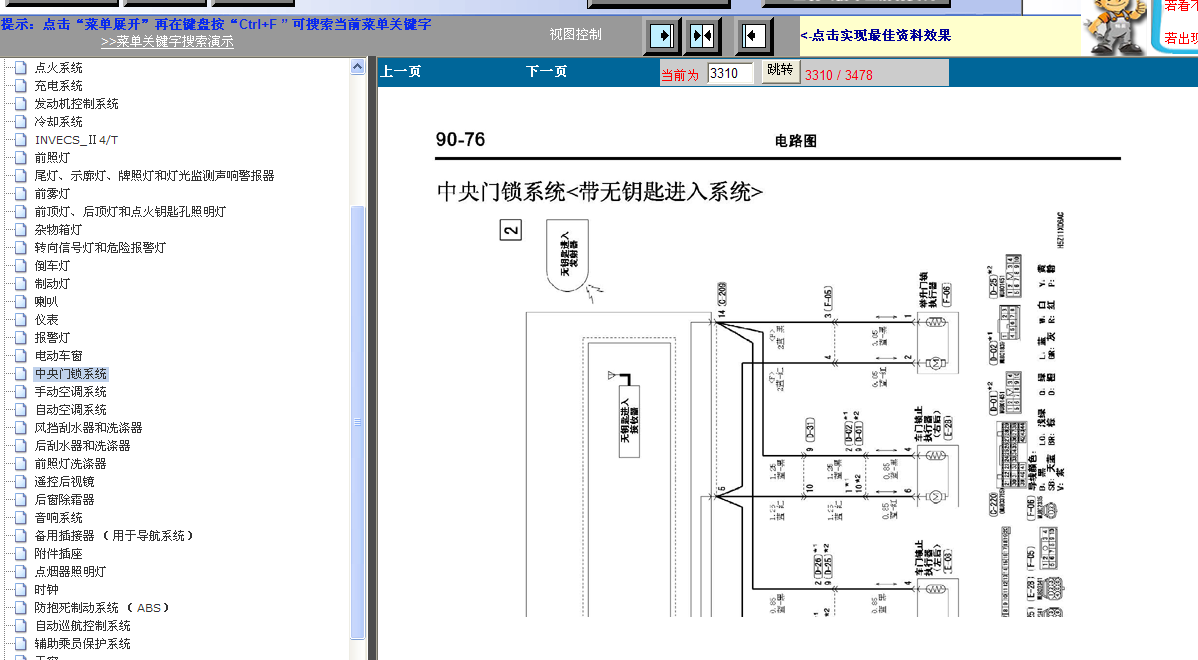Select 仪表 in the tree
This screenshot has height=660, width=1198.
pos(46,320)
